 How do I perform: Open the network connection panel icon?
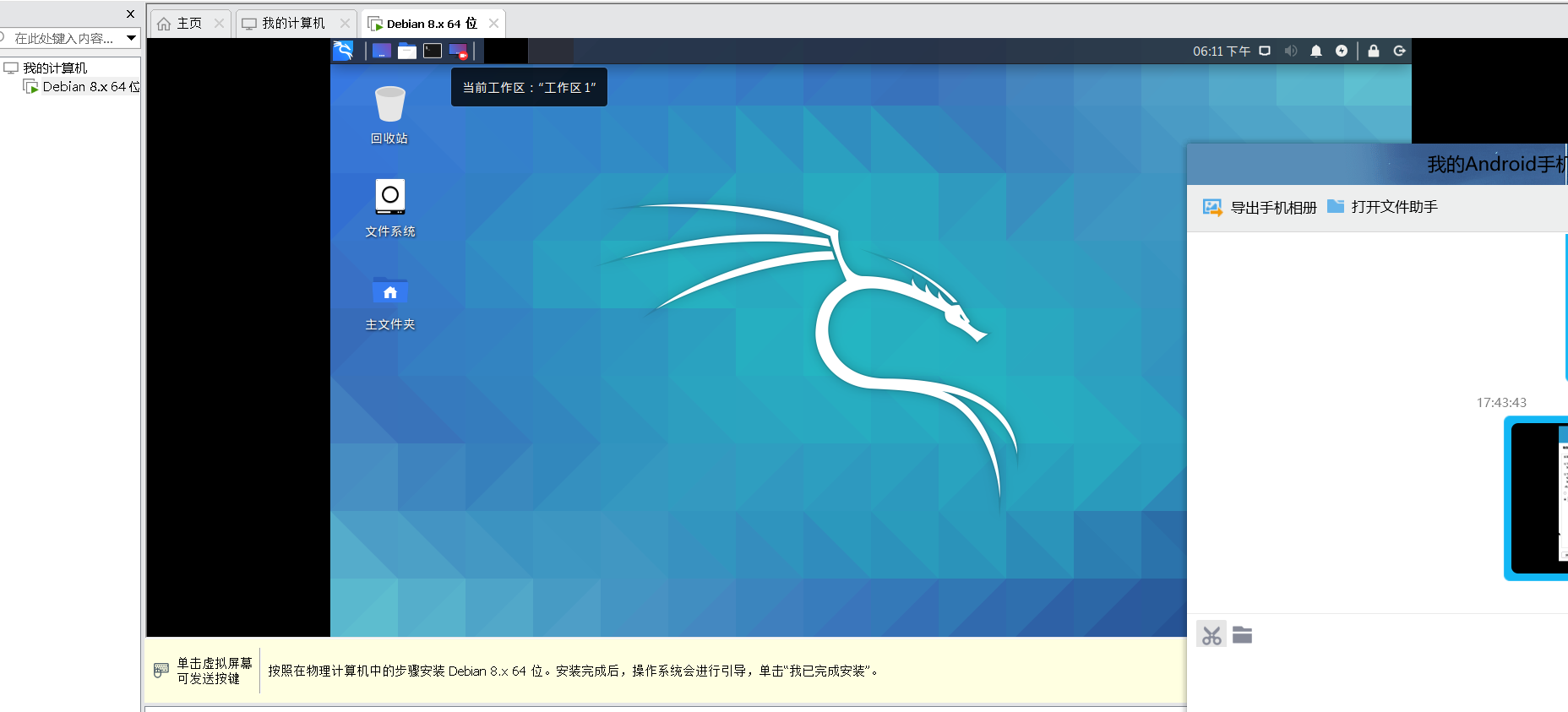[x=1265, y=51]
